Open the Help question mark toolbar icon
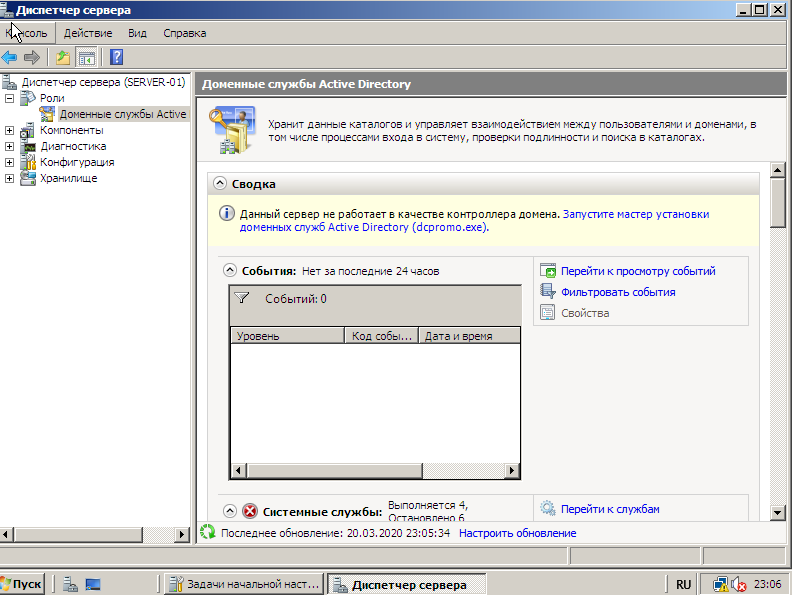 [x=116, y=57]
